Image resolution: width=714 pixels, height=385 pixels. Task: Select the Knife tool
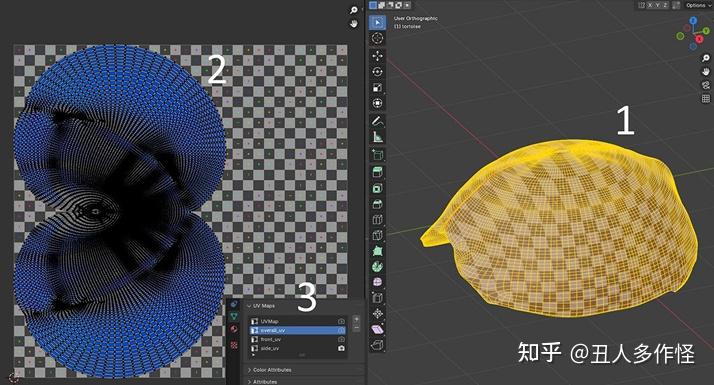[x=377, y=235]
